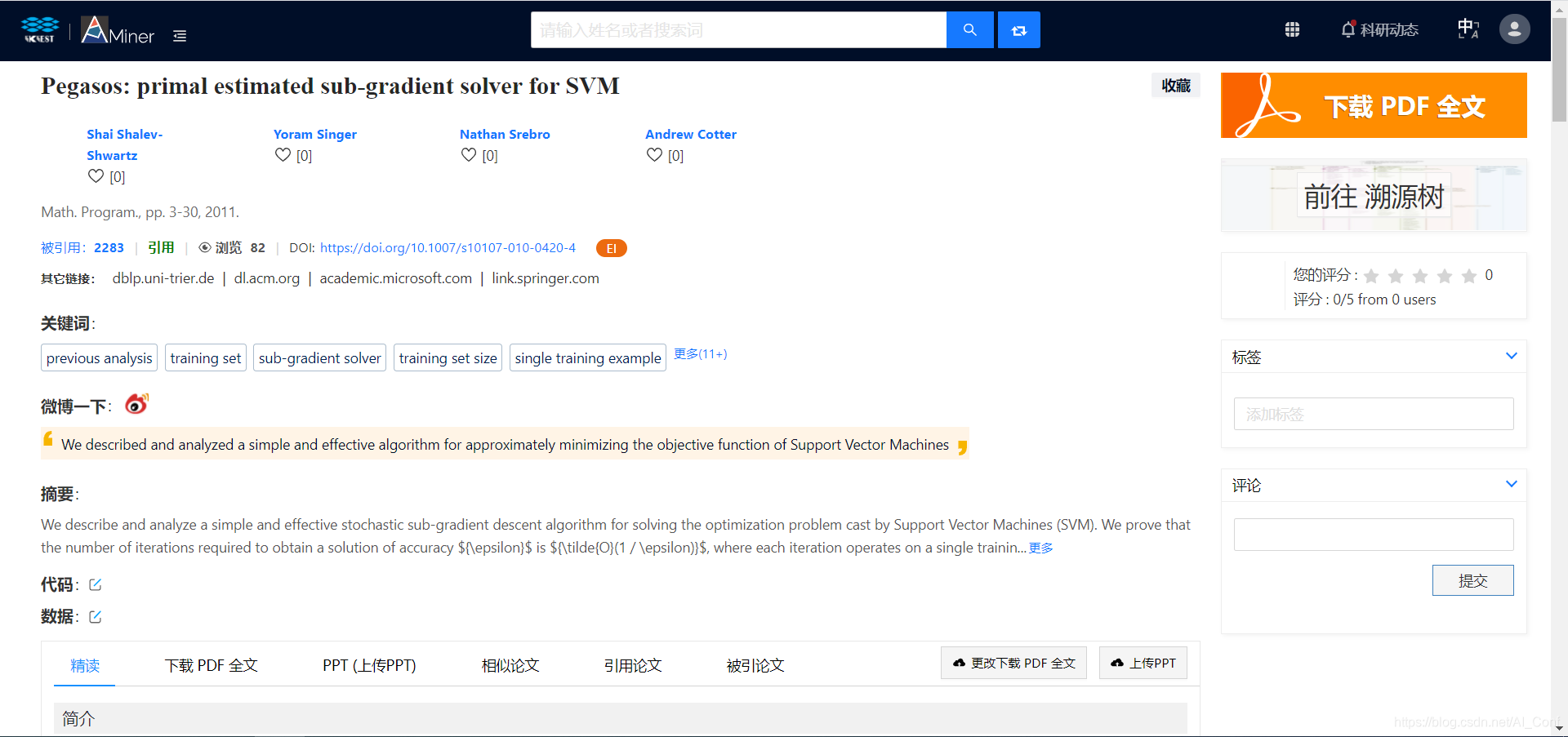Open the hamburger menu next to AMiner
1568x737 pixels.
[x=180, y=36]
